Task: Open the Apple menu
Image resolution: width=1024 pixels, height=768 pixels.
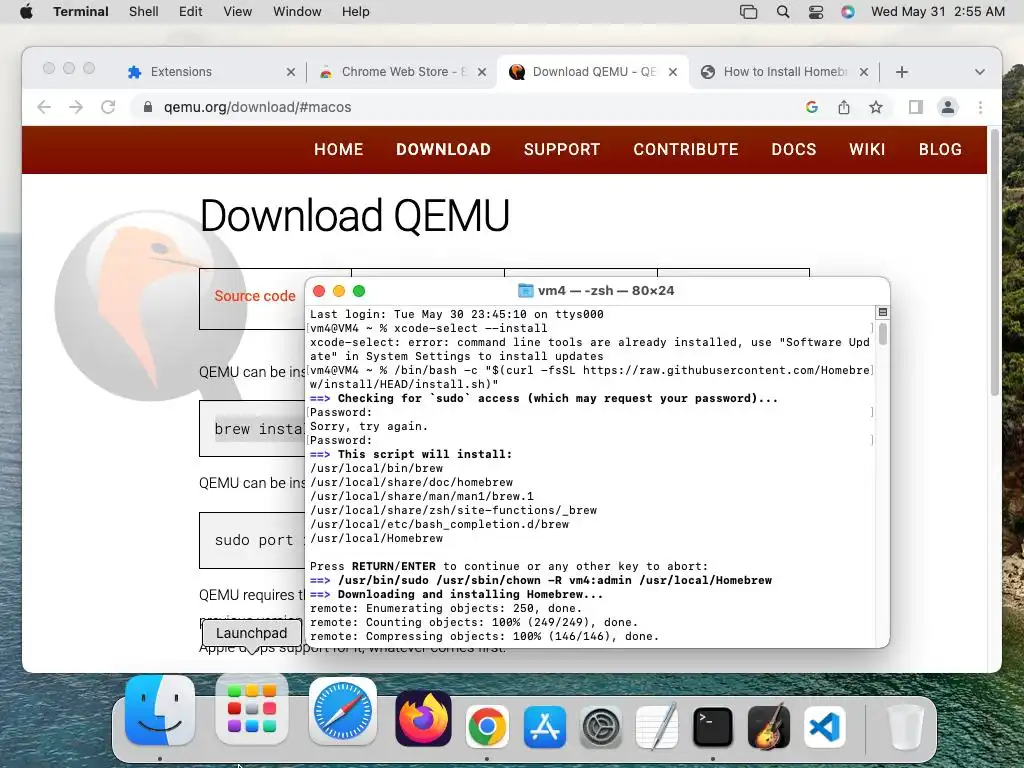Action: 26,12
